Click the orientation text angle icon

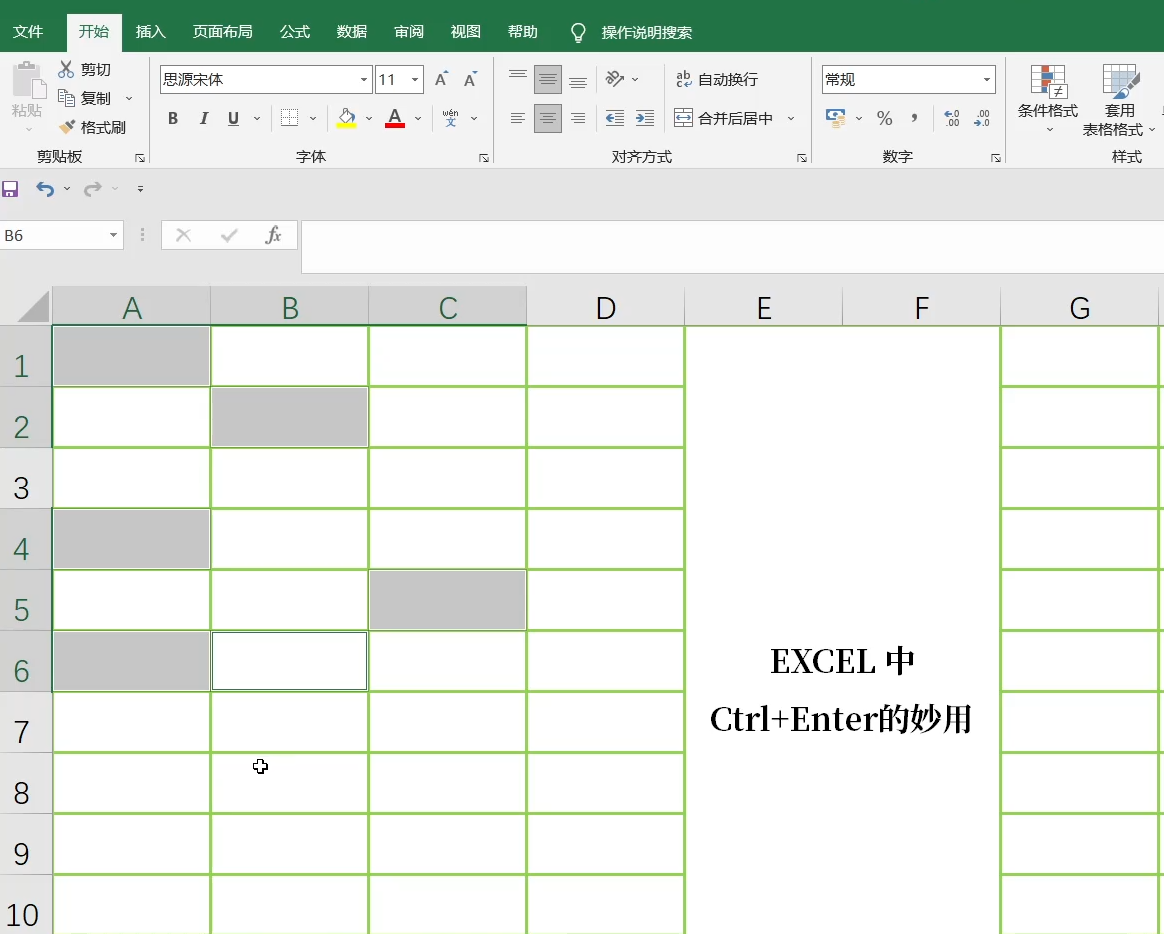point(615,79)
